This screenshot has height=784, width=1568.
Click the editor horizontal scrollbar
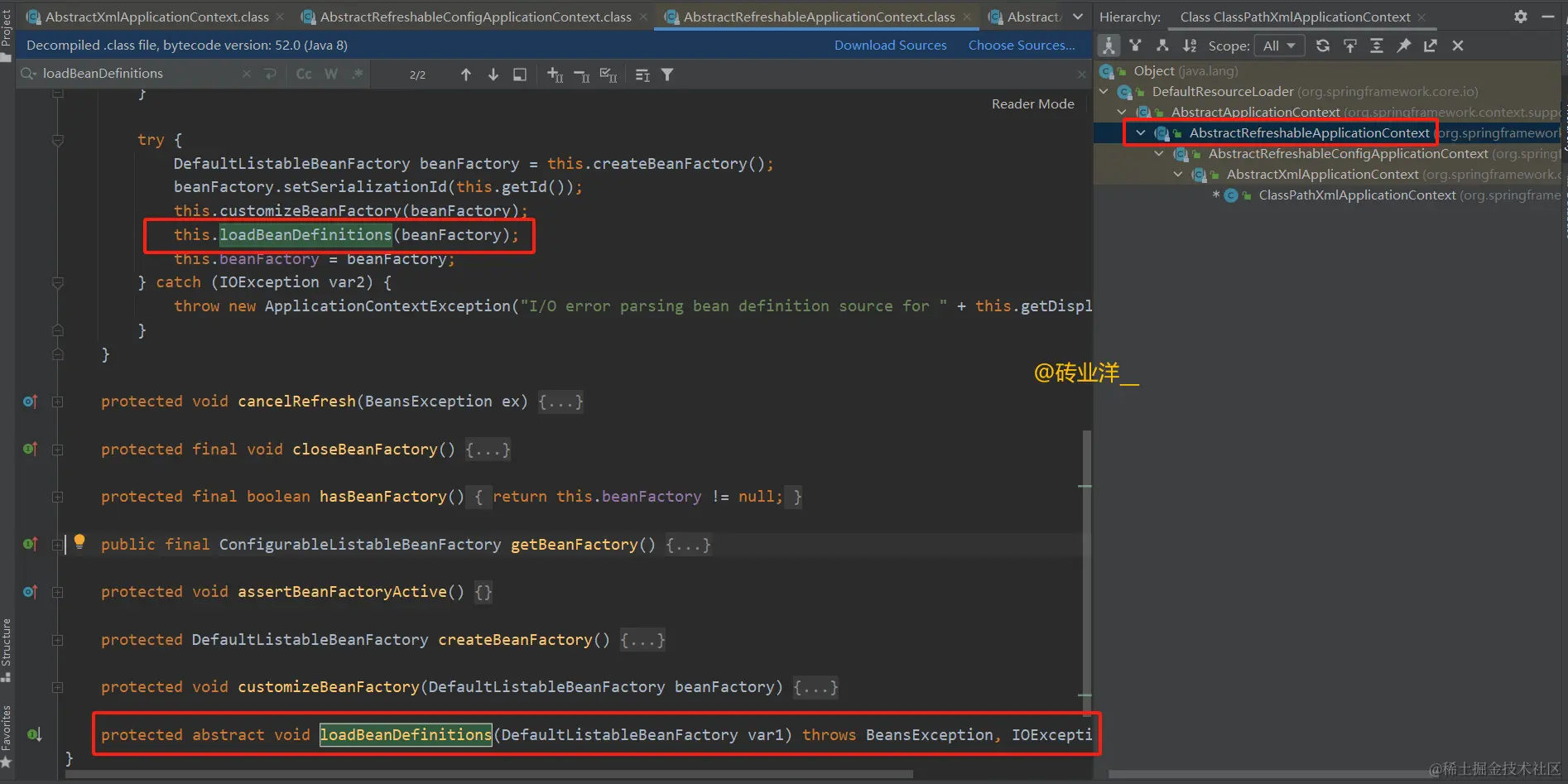point(488,775)
